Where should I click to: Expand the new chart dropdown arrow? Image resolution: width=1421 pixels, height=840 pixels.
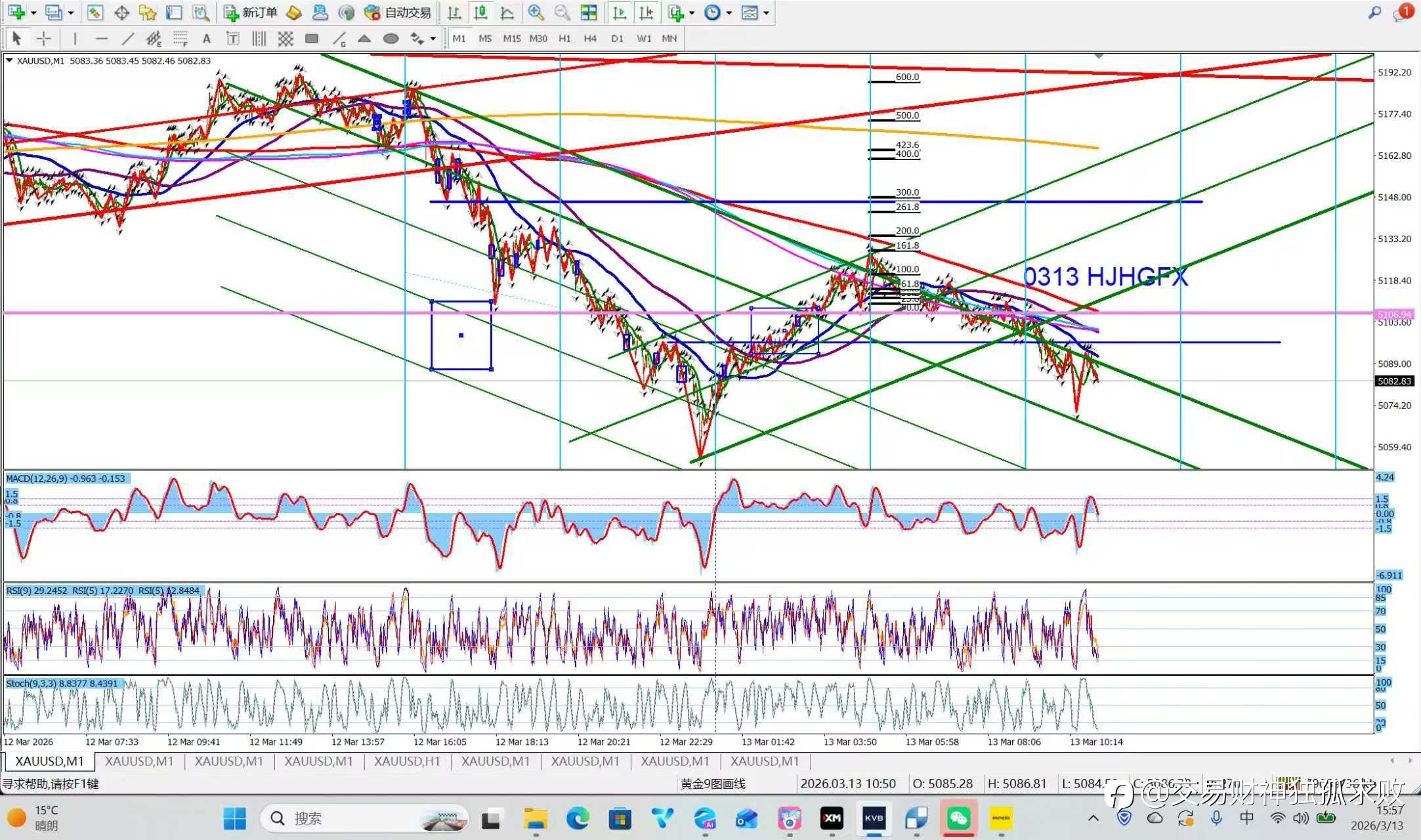[x=33, y=12]
